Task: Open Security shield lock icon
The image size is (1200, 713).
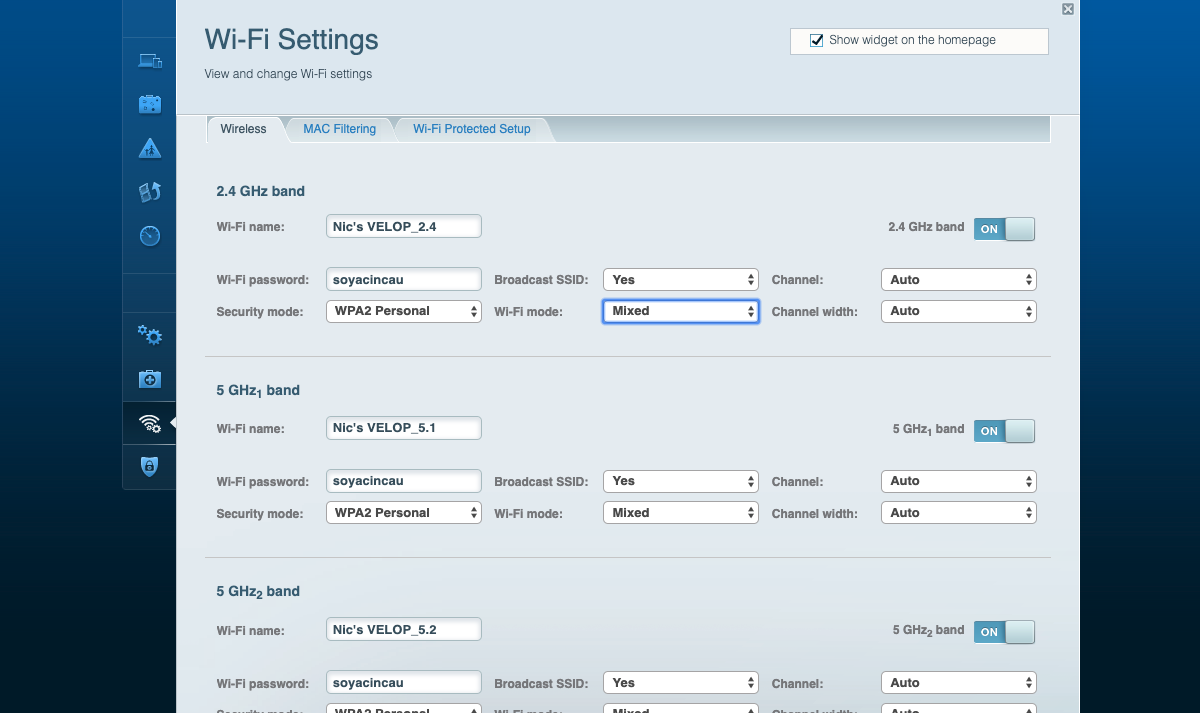Action: point(150,466)
